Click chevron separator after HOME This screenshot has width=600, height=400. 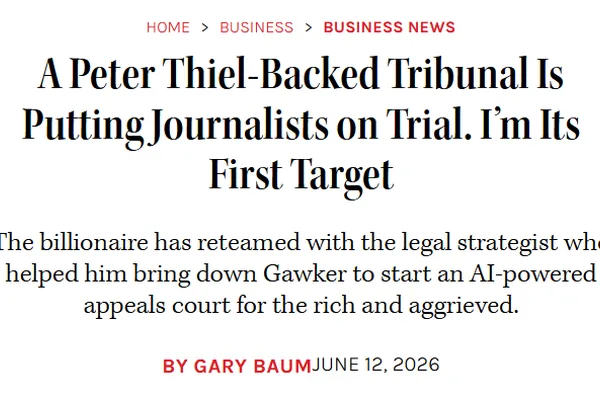(205, 28)
